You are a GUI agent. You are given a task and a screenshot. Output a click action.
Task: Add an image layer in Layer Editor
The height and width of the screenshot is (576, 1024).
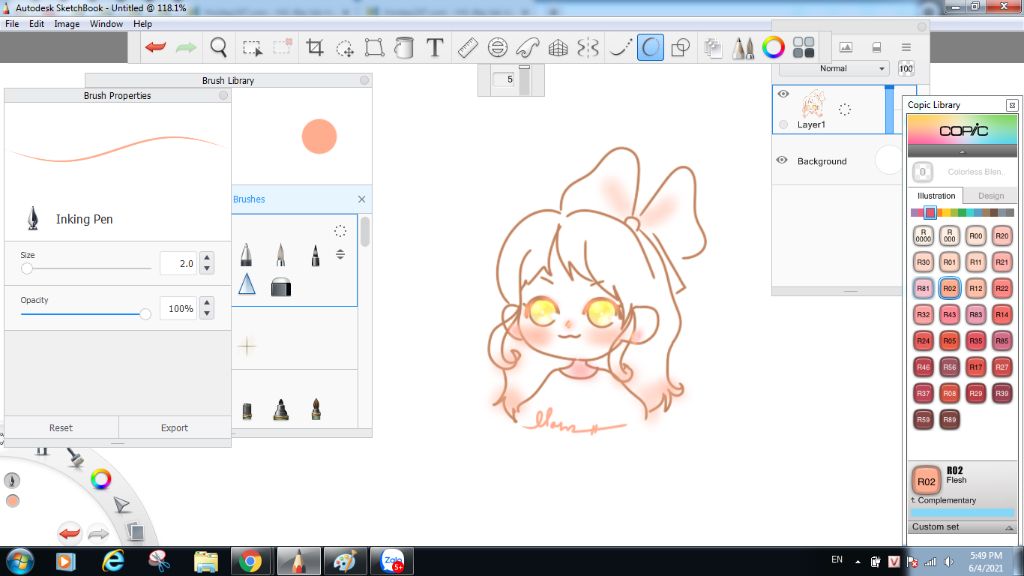[846, 47]
